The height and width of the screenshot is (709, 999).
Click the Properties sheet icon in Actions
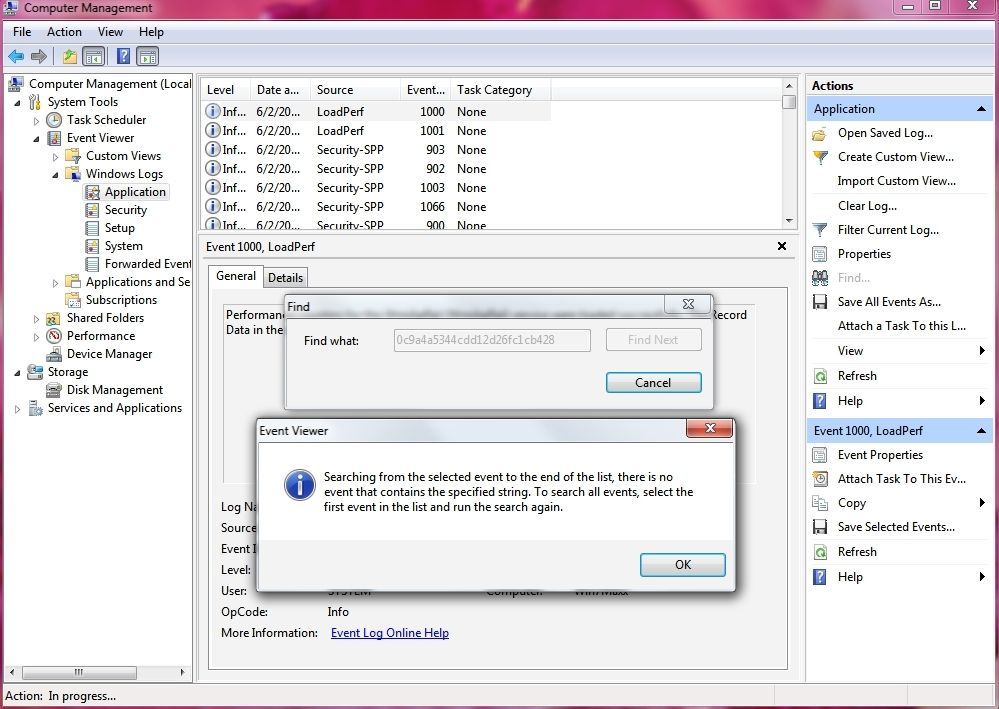click(820, 254)
